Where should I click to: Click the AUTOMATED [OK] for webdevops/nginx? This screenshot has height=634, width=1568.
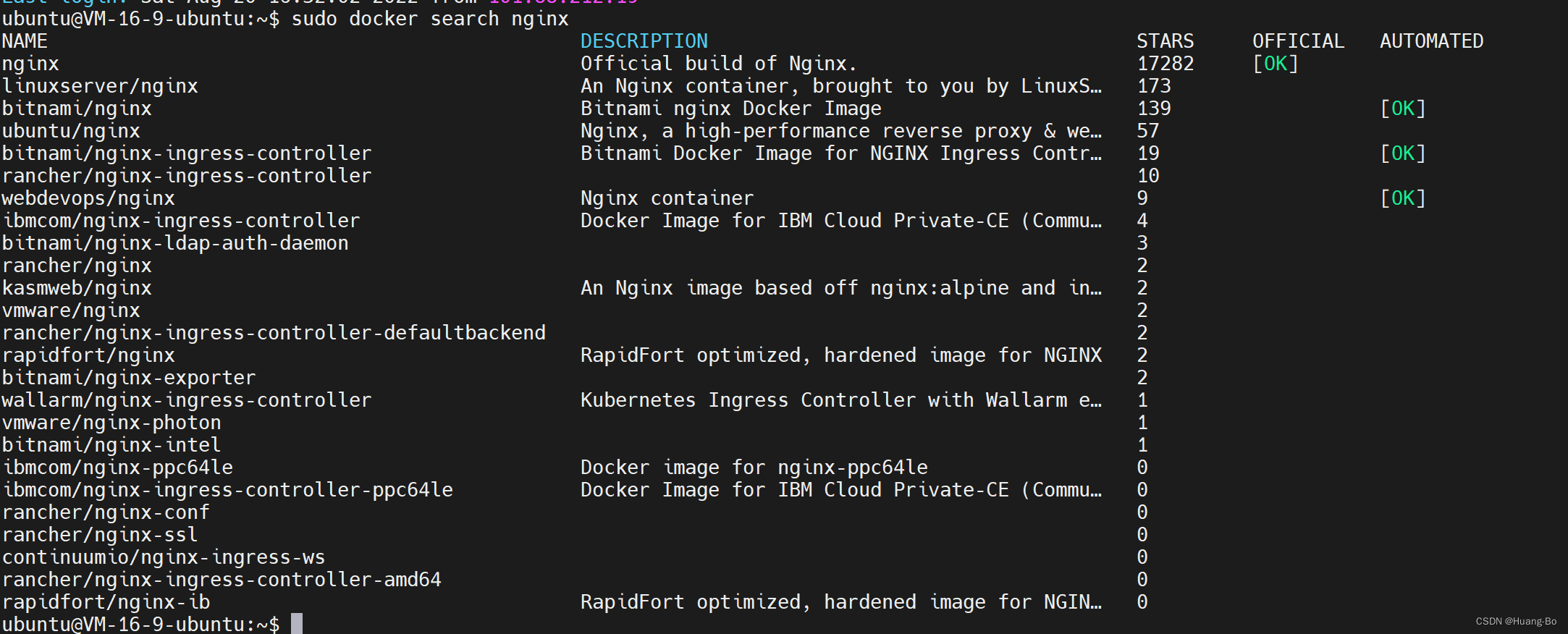[1403, 198]
